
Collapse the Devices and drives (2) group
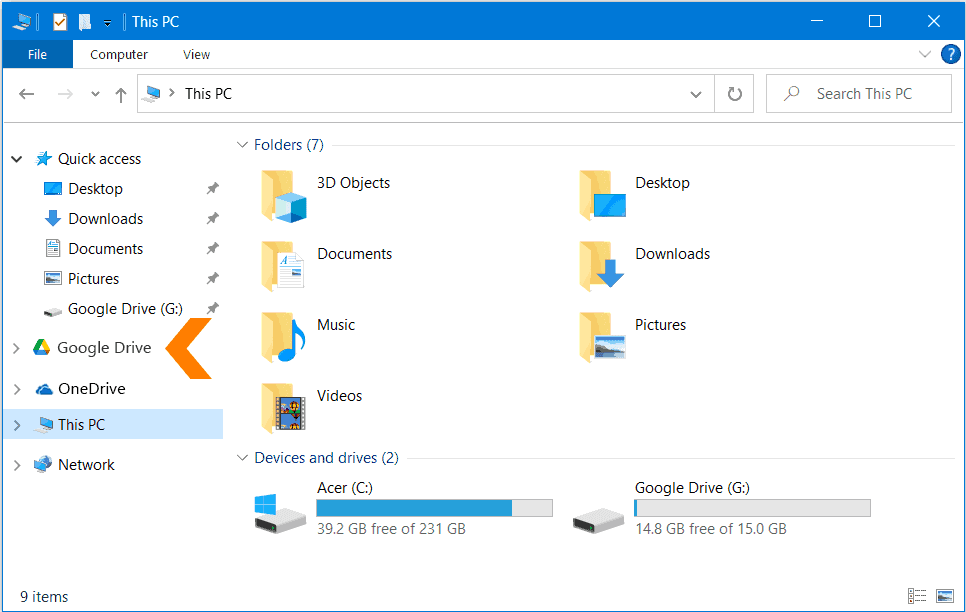(243, 458)
